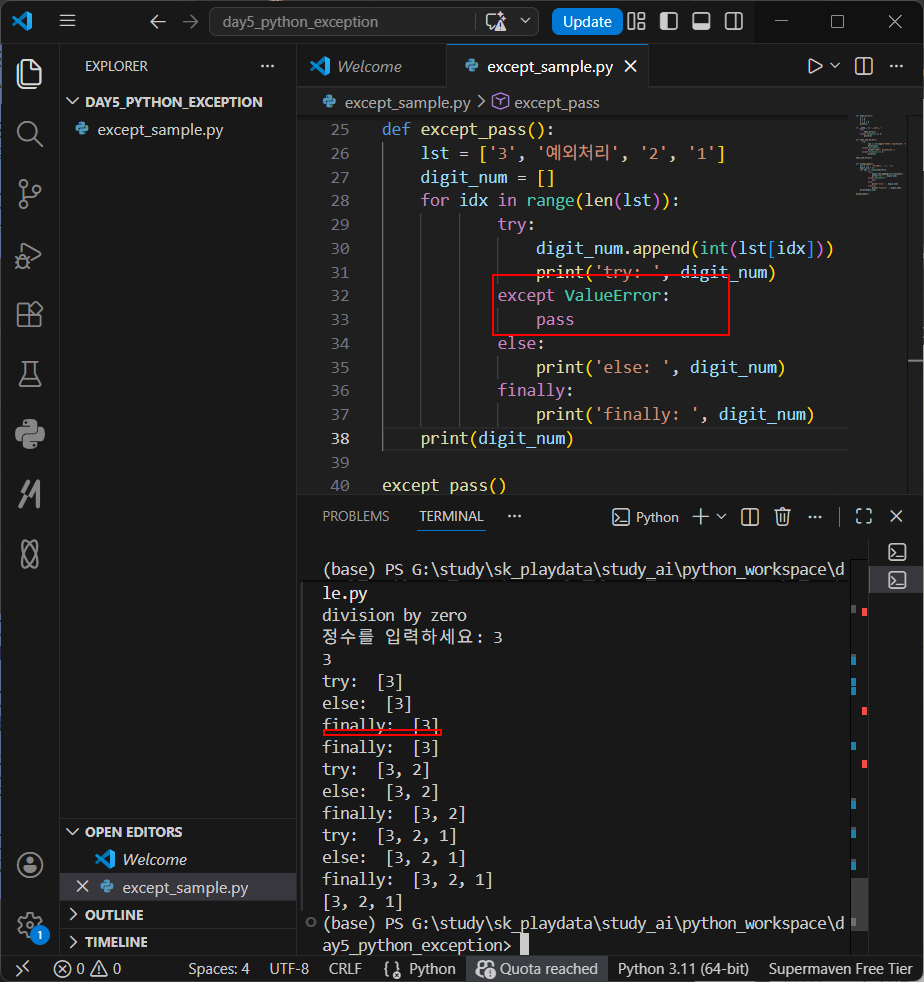The height and width of the screenshot is (982, 924).
Task: Go forward in navigation history
Action: tap(190, 22)
